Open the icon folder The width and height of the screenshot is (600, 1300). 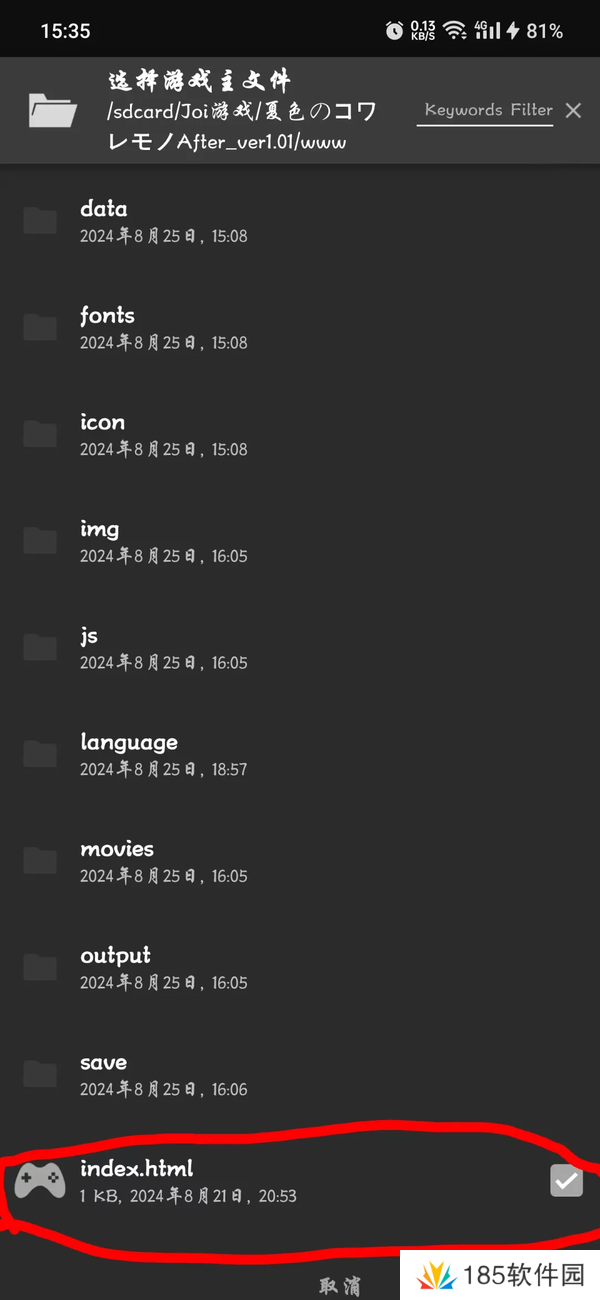pyautogui.click(x=103, y=423)
